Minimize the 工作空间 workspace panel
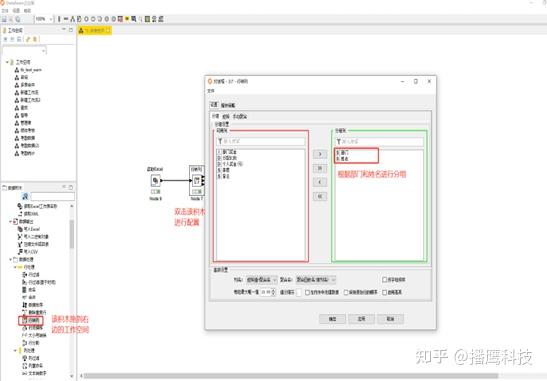Image resolution: width=547 pixels, height=381 pixels. [64, 30]
